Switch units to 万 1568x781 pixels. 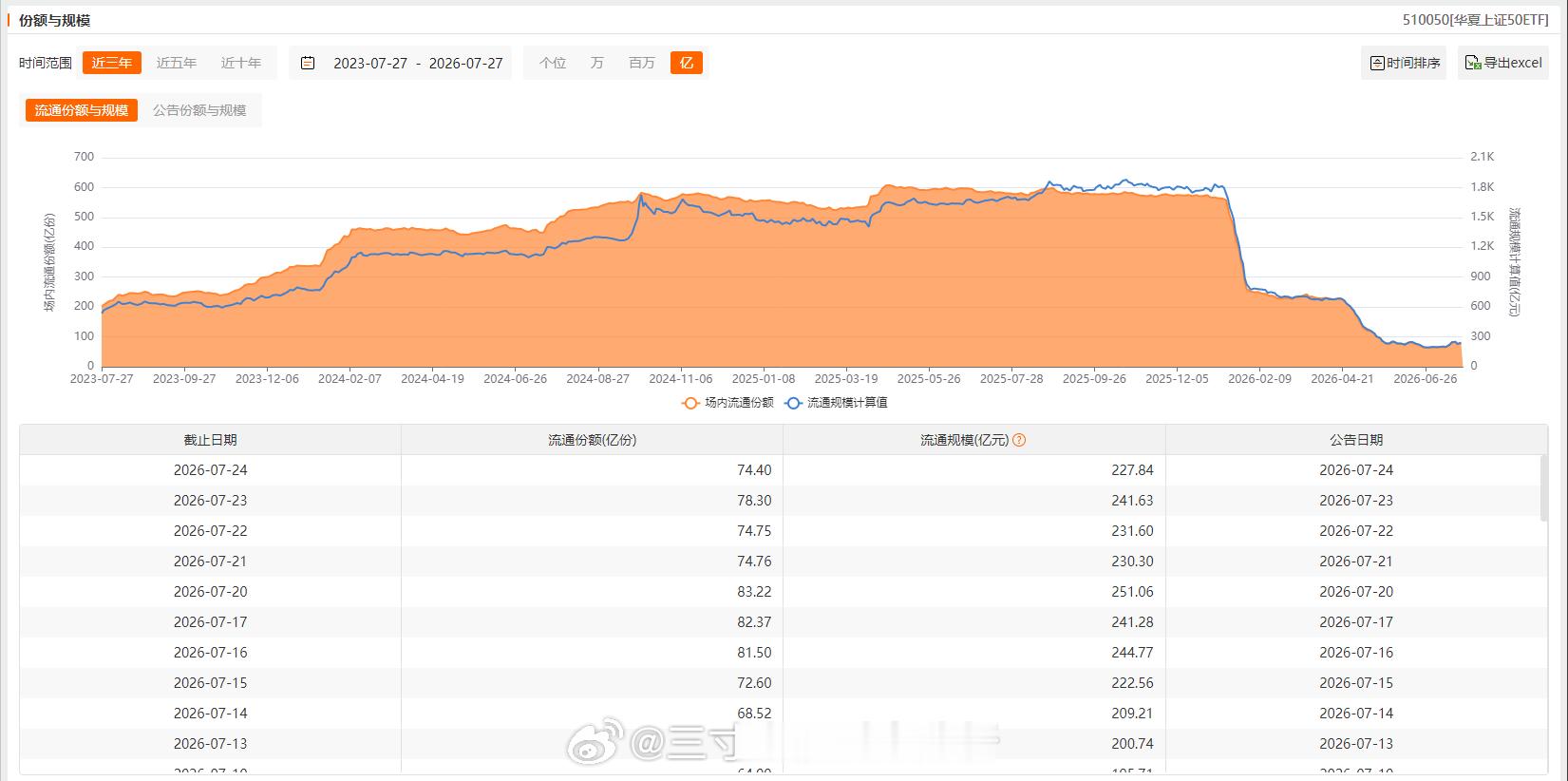(x=596, y=63)
